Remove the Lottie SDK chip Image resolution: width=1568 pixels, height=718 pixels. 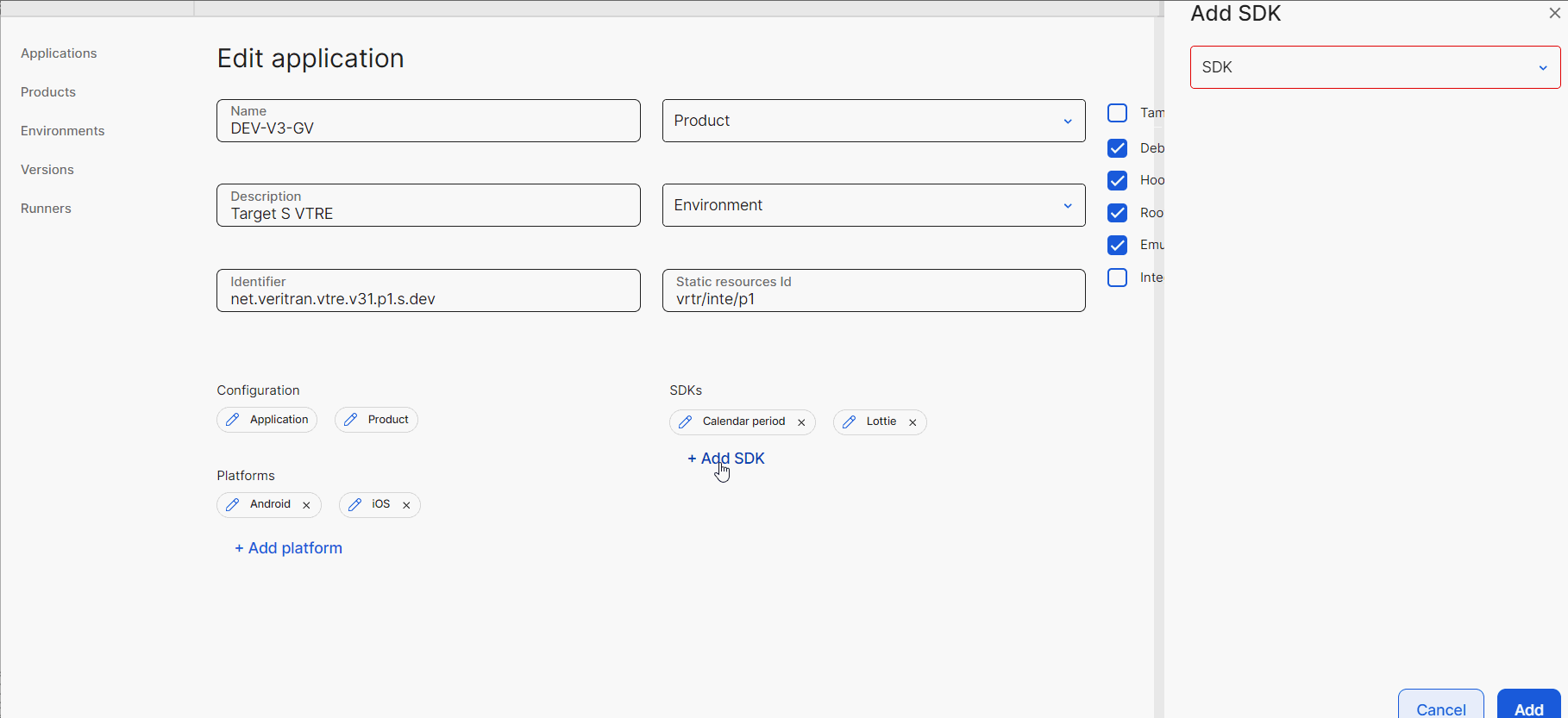(x=913, y=422)
